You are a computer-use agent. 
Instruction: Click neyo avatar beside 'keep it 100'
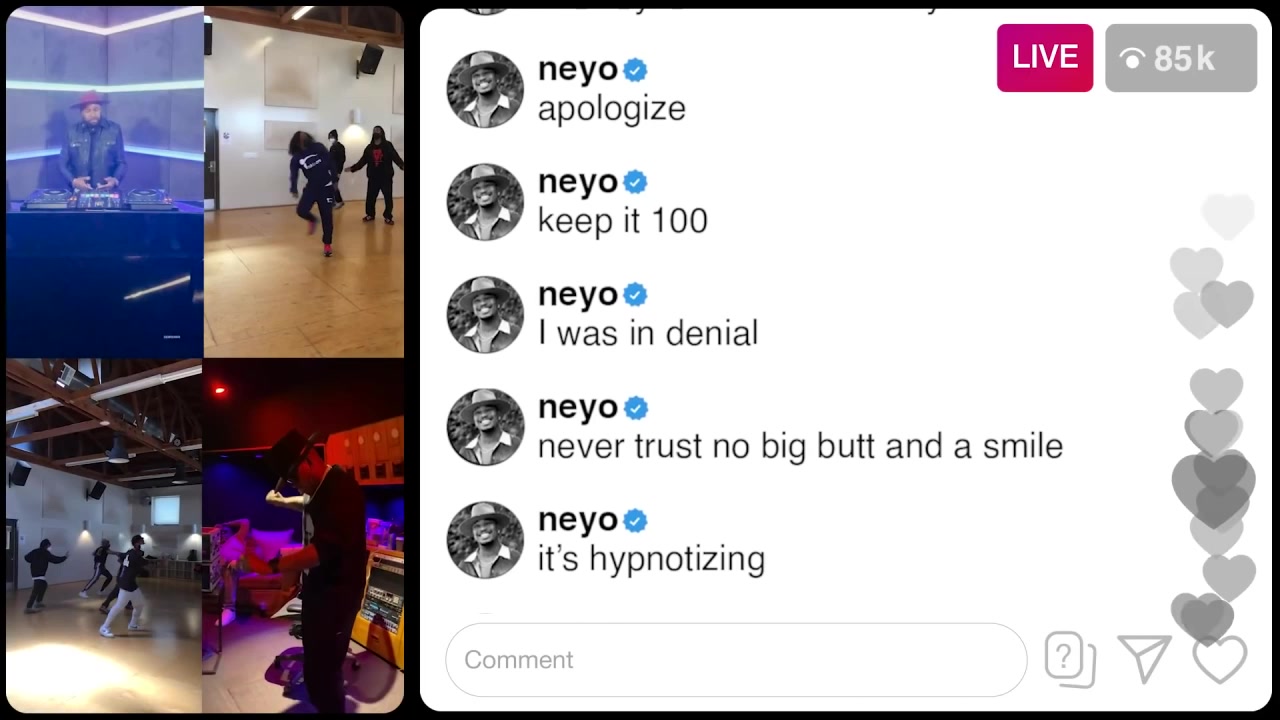(485, 203)
